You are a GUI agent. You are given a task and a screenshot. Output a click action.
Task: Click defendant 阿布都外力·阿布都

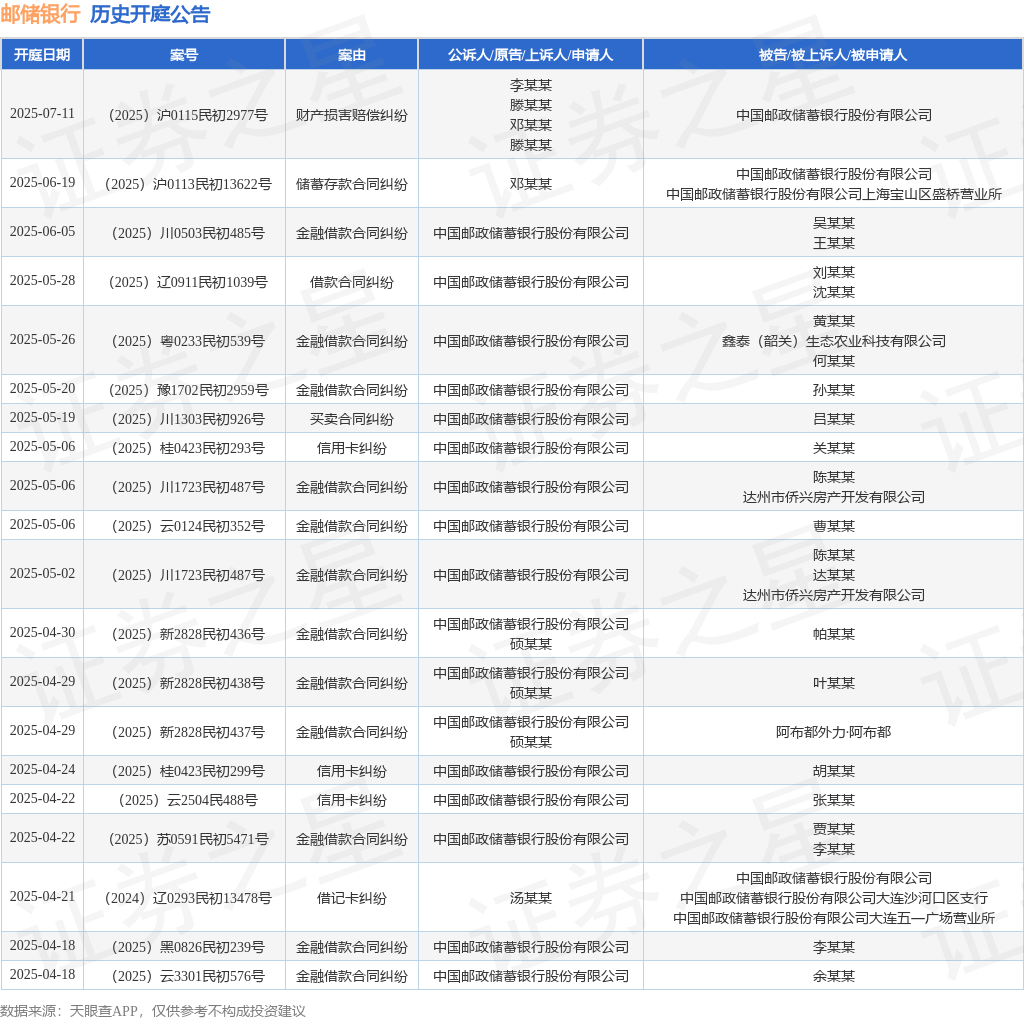click(x=833, y=731)
